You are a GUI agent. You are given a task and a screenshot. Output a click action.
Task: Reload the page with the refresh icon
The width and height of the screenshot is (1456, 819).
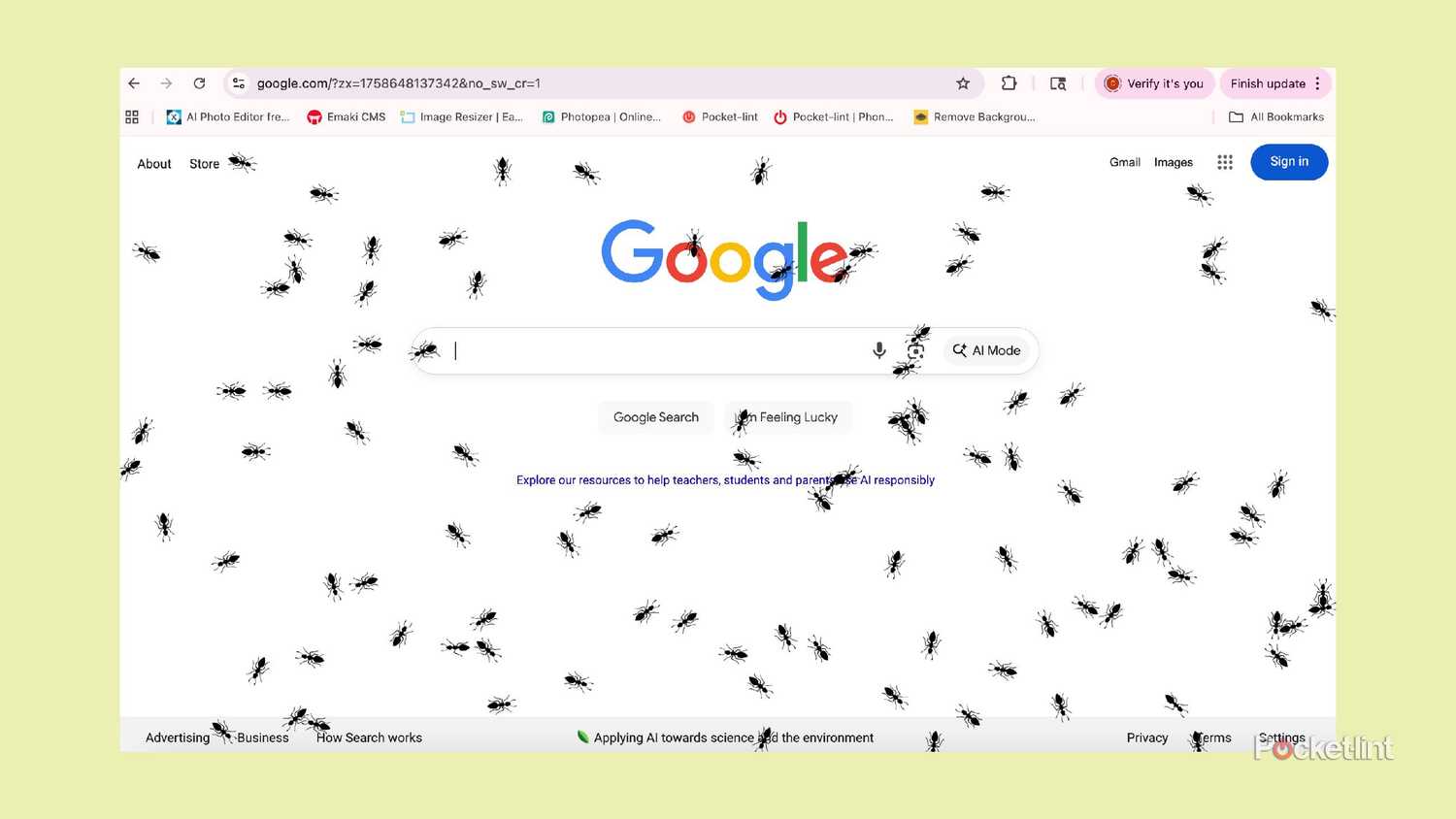(x=199, y=83)
